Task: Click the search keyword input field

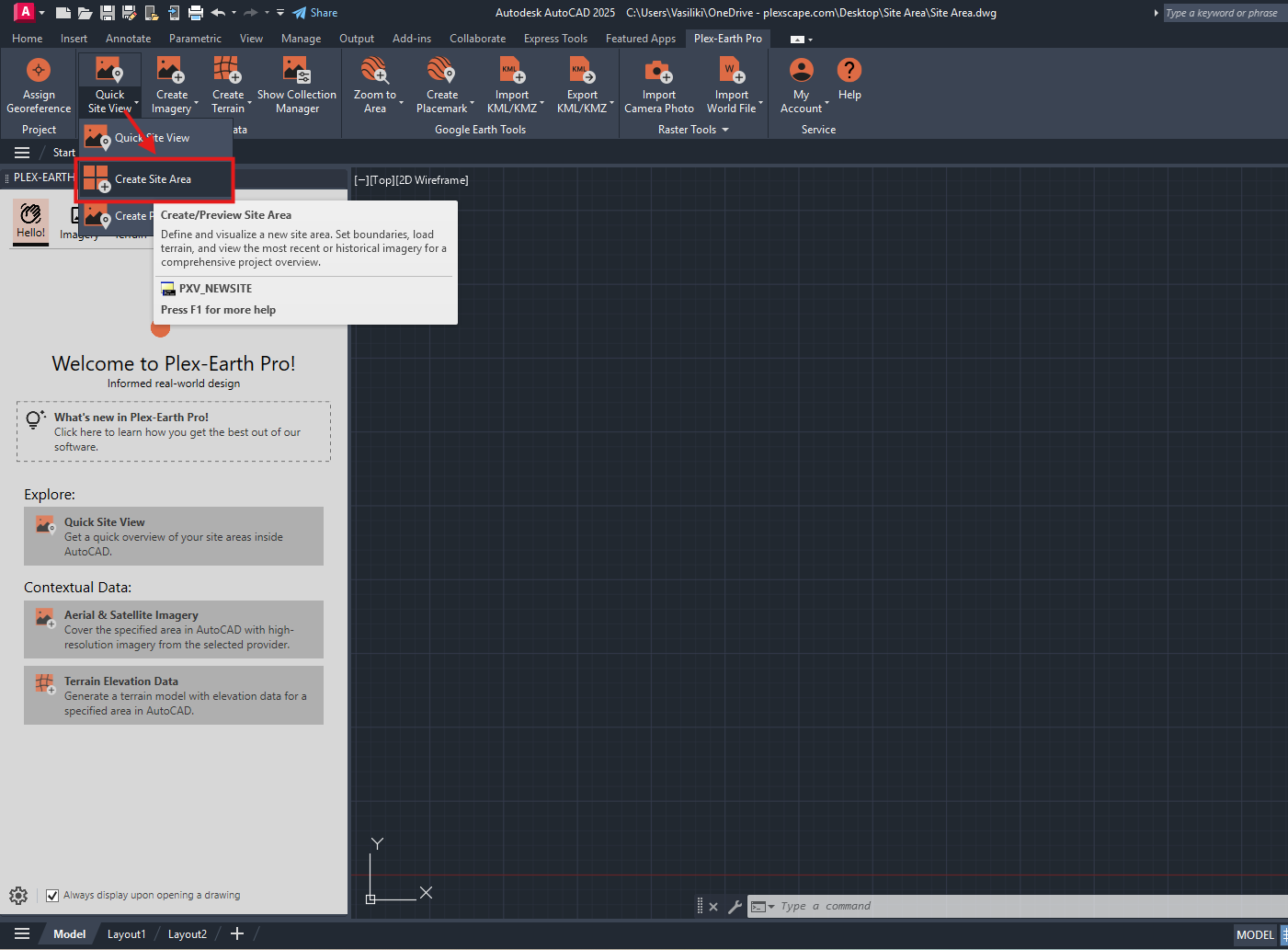Action: click(x=1225, y=13)
